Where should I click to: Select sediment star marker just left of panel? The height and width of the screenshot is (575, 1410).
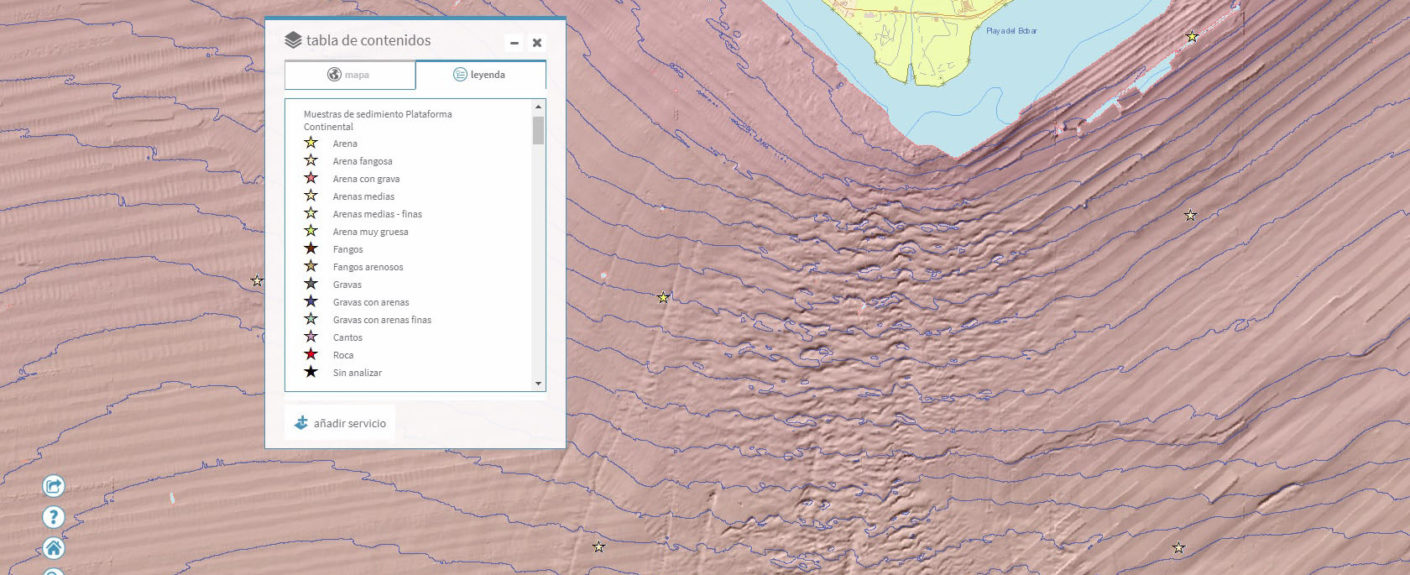pyautogui.click(x=257, y=281)
